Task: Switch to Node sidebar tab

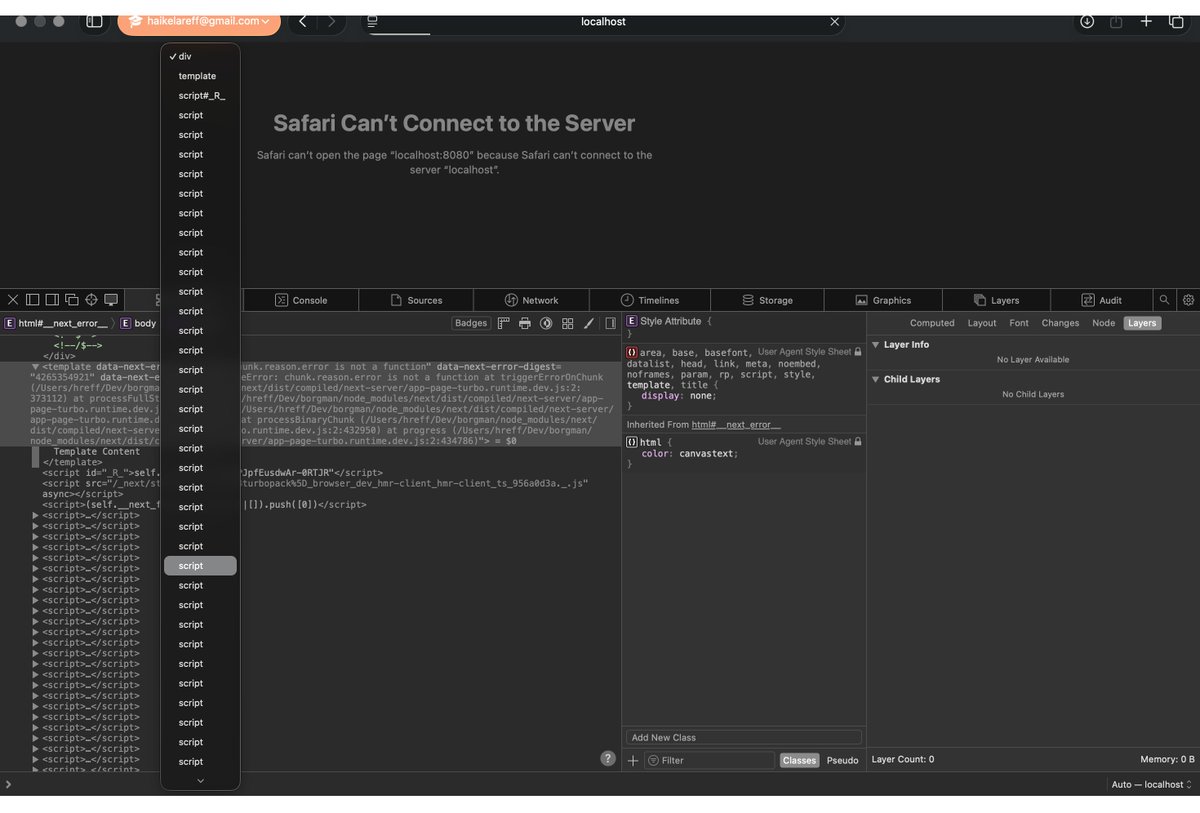Action: (1103, 323)
